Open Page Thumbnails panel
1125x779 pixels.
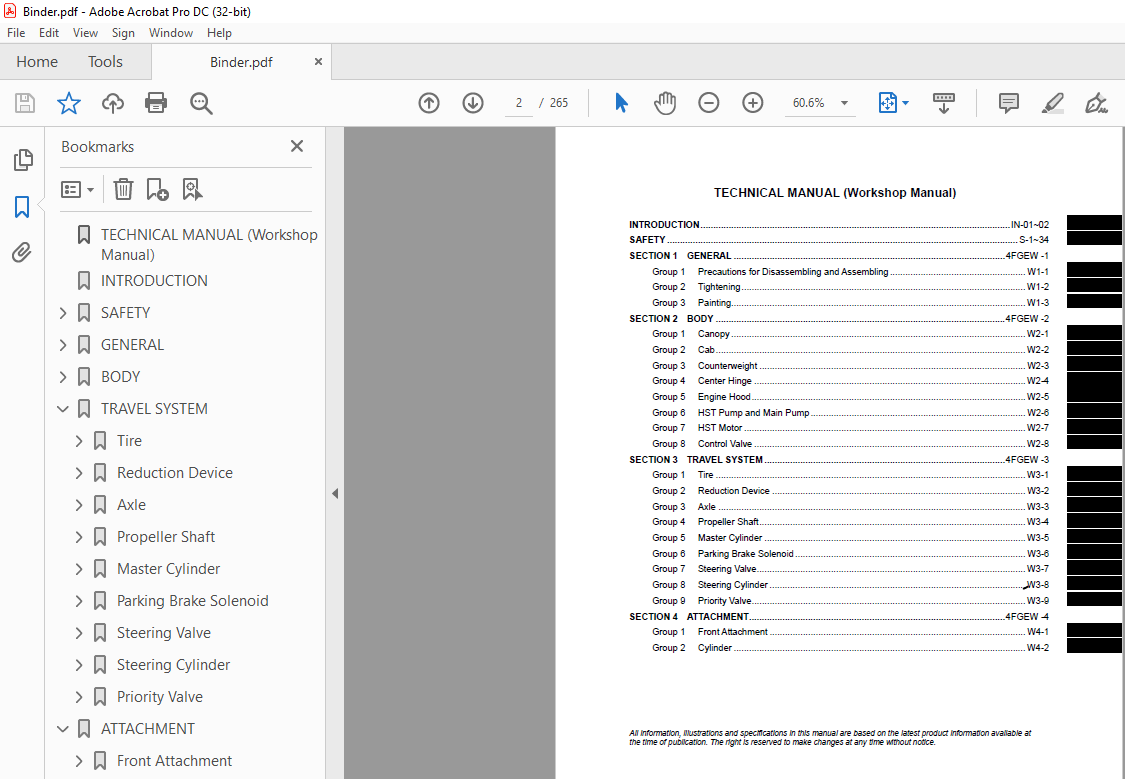pyautogui.click(x=23, y=160)
